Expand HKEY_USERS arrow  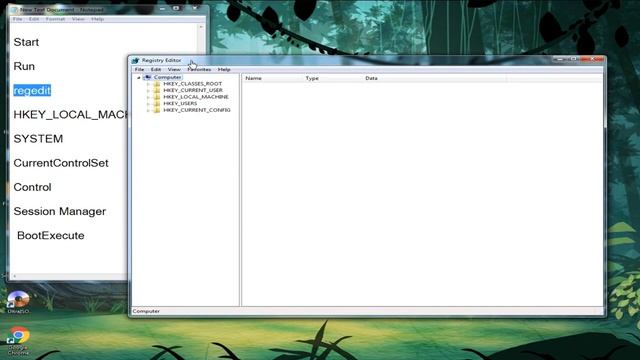tap(148, 103)
